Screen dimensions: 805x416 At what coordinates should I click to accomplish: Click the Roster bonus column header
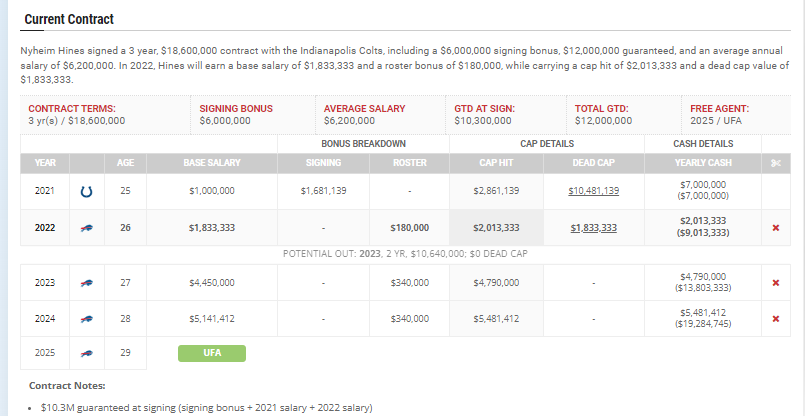(x=410, y=163)
